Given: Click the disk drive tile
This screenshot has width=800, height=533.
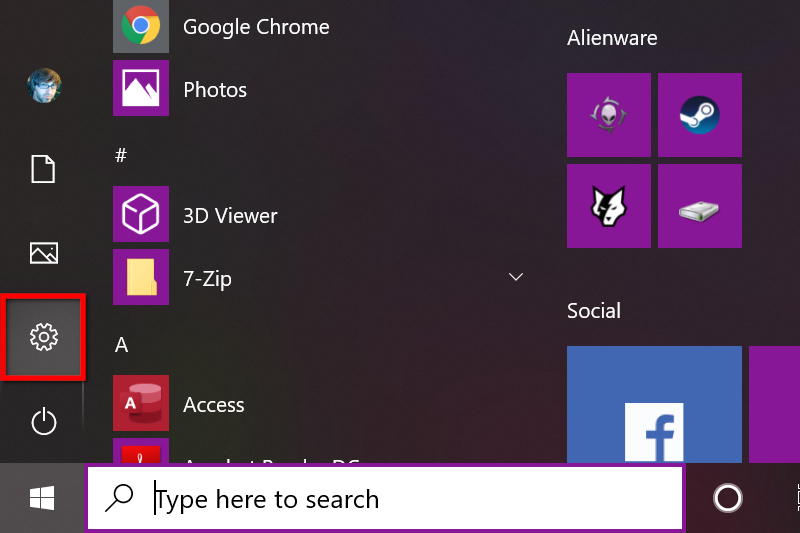Looking at the screenshot, I should (700, 206).
